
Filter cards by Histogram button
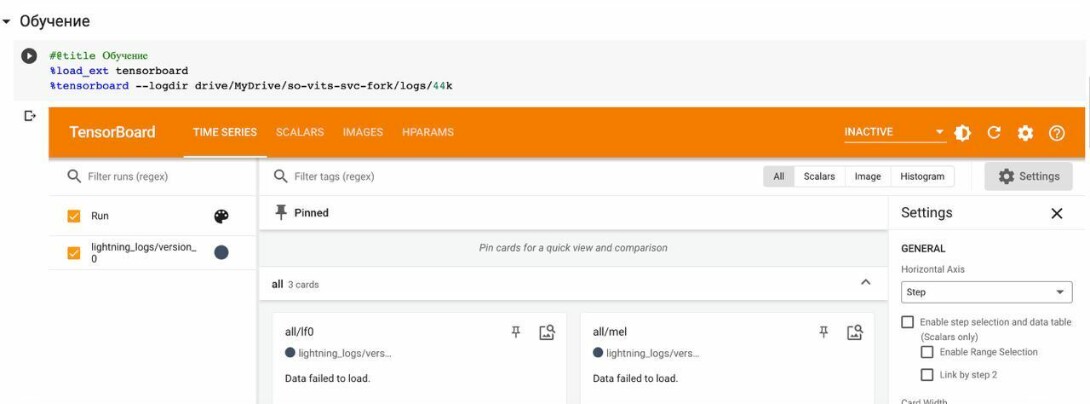point(922,177)
